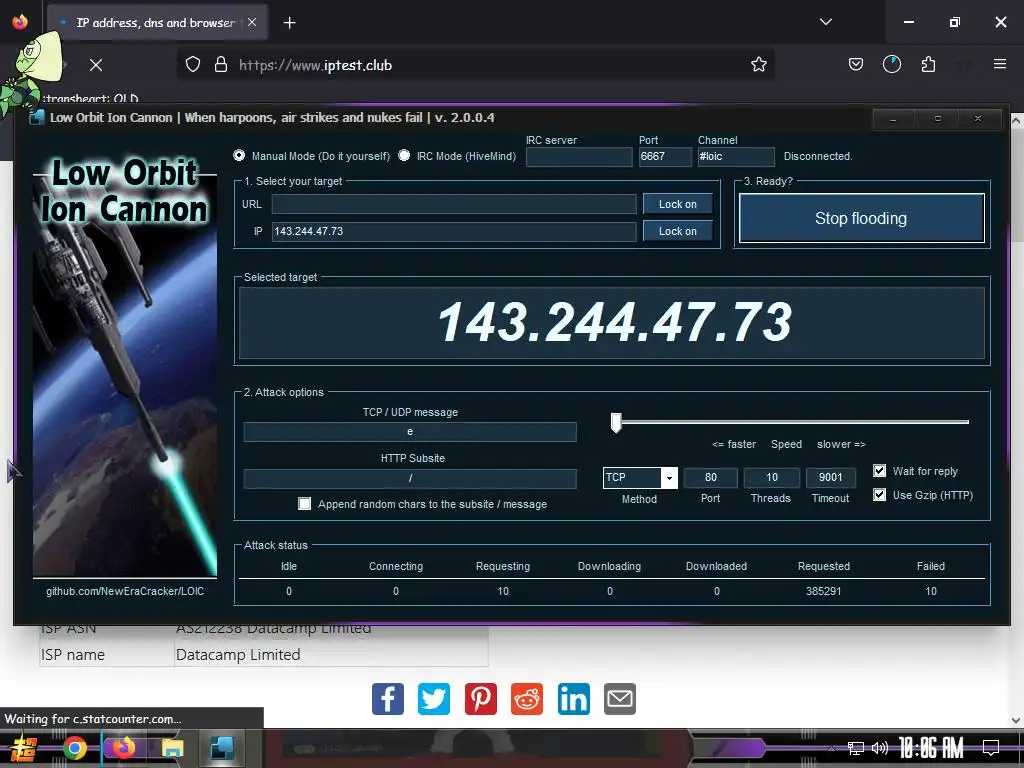The width and height of the screenshot is (1024, 768).
Task: Focus the URL target input field
Action: point(454,204)
